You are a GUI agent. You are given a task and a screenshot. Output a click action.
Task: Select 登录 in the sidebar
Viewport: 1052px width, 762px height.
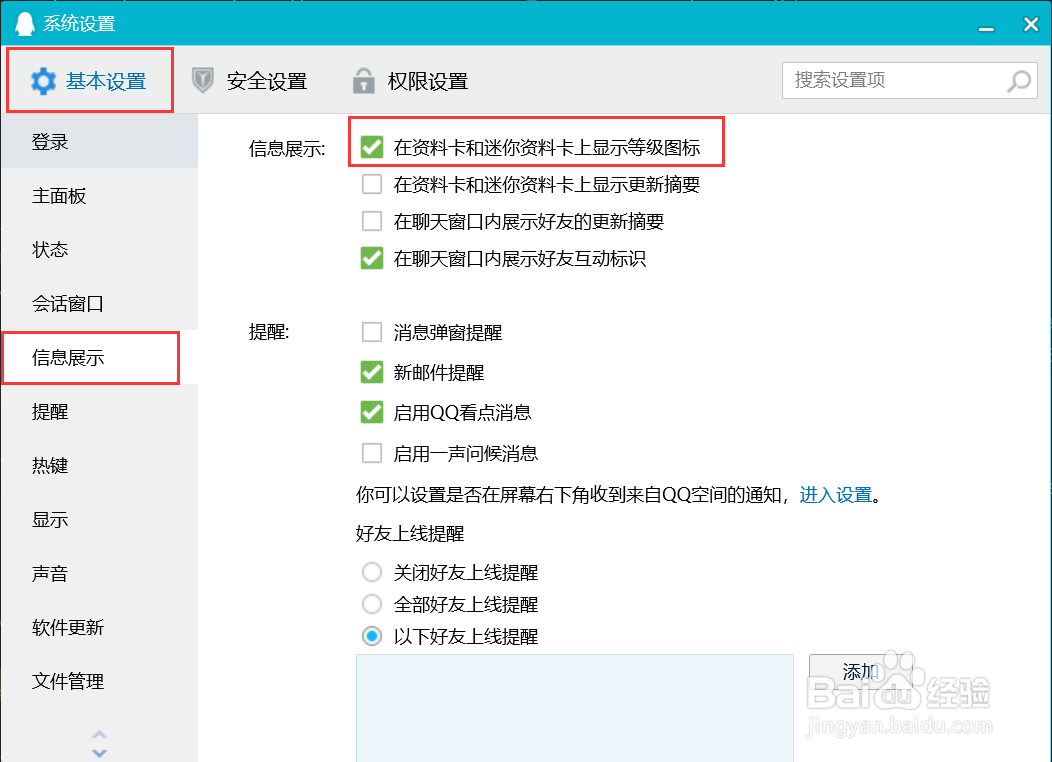[x=99, y=142]
